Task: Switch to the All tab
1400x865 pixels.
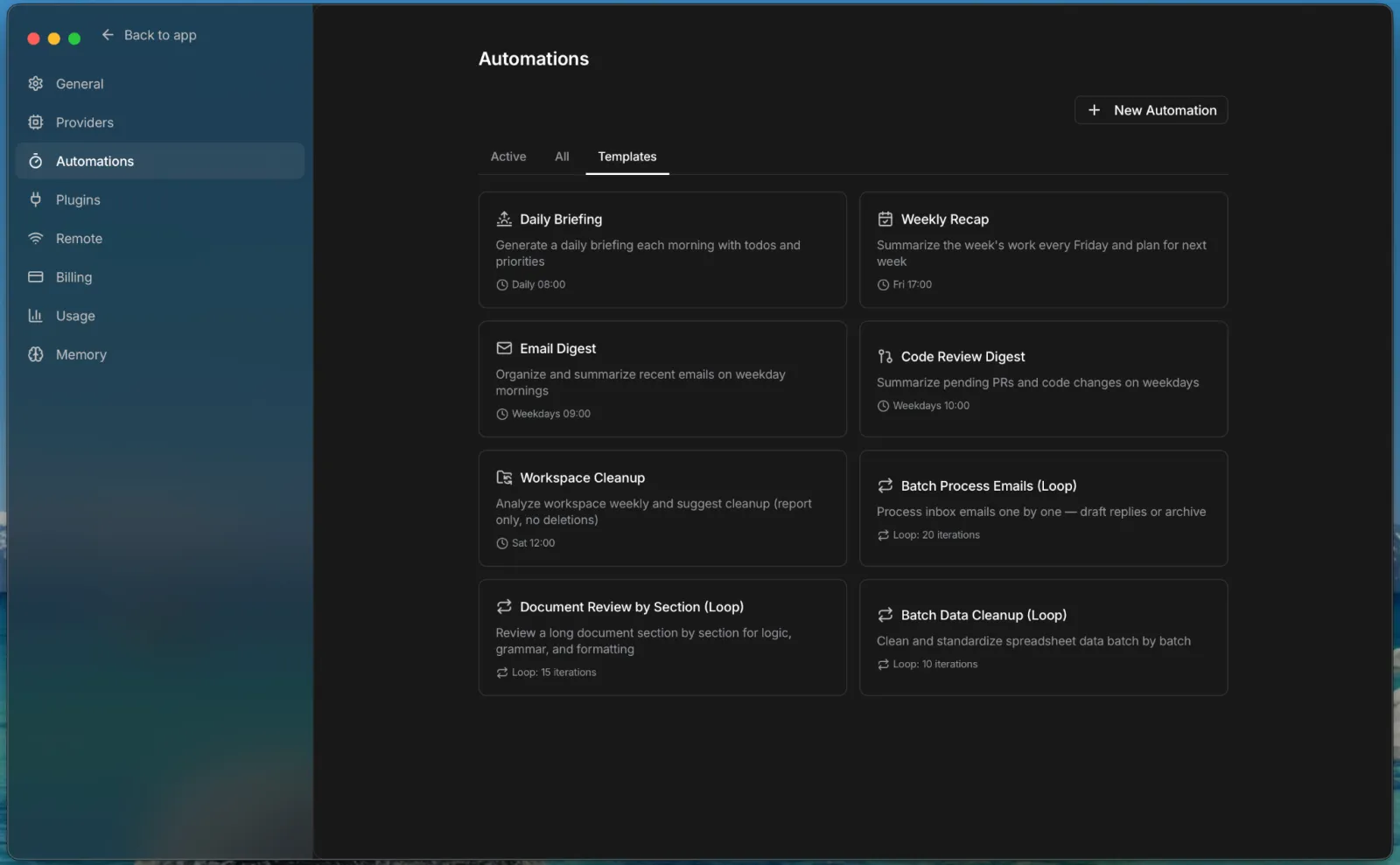Action: click(x=562, y=157)
